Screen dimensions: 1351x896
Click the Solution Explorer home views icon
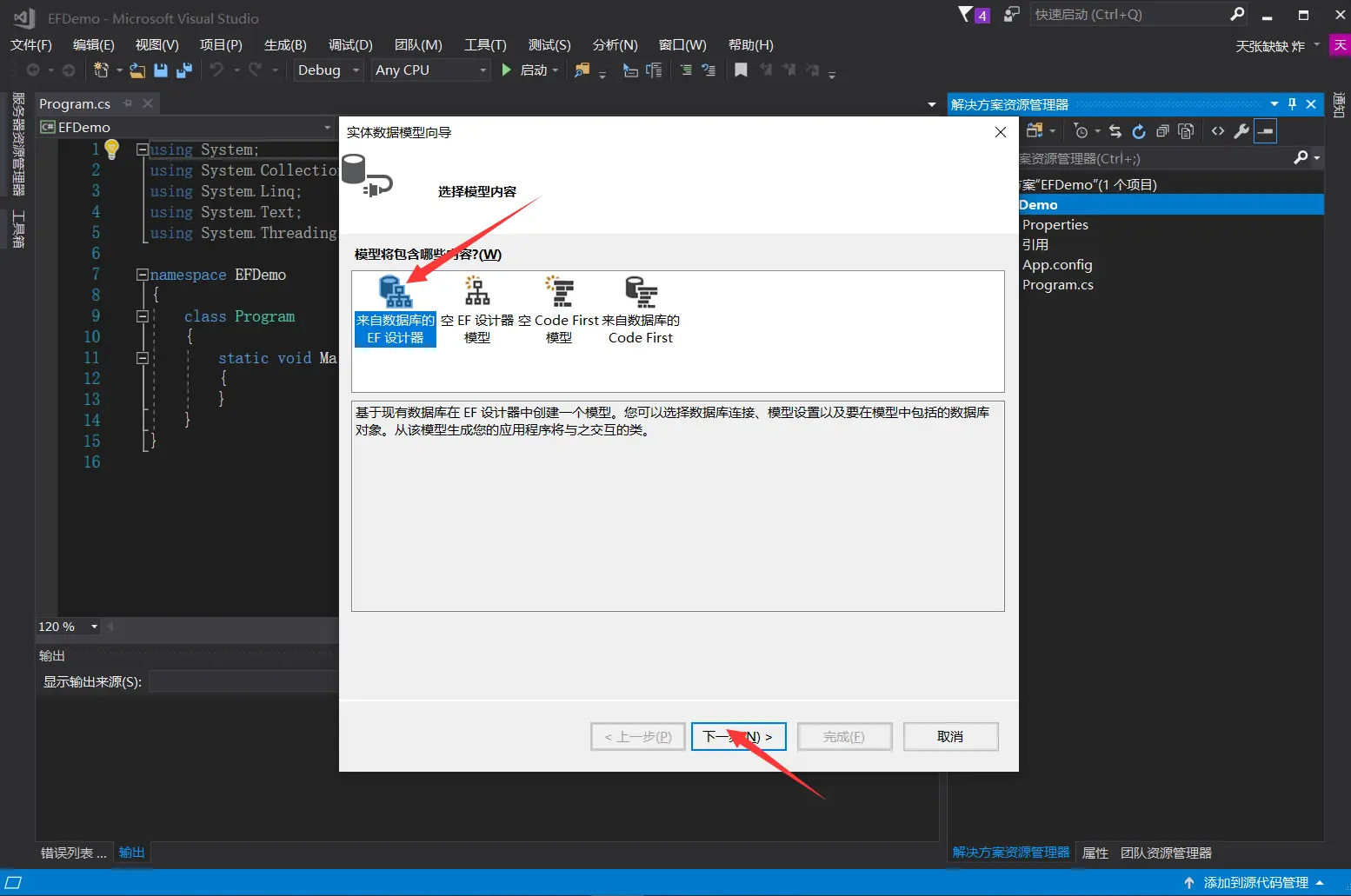point(1035,131)
